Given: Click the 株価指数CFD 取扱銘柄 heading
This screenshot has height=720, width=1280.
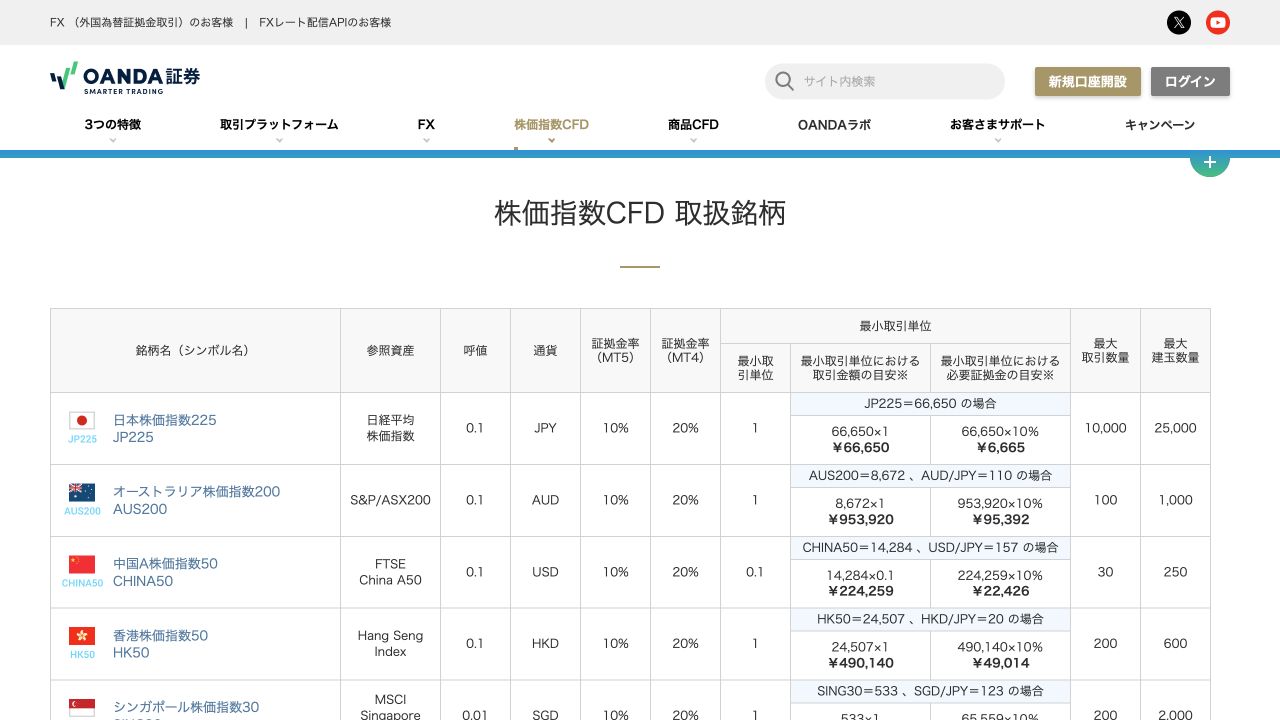Looking at the screenshot, I should [640, 213].
